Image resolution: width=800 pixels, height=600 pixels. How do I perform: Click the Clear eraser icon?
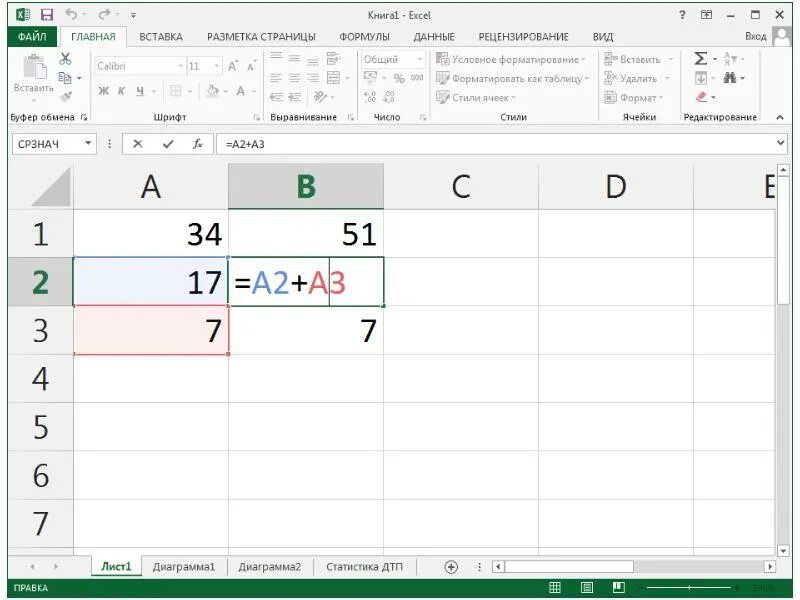pos(702,96)
